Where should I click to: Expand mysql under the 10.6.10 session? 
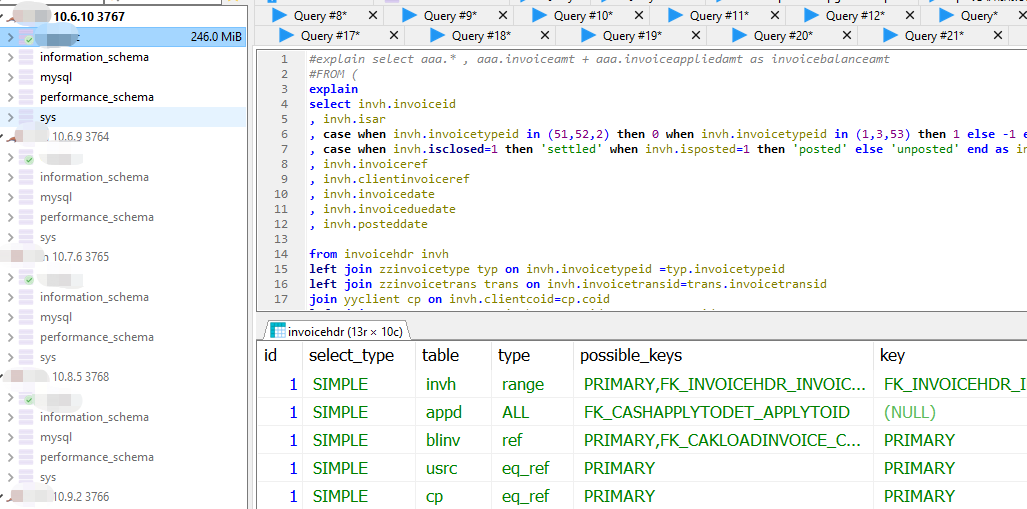pos(10,77)
